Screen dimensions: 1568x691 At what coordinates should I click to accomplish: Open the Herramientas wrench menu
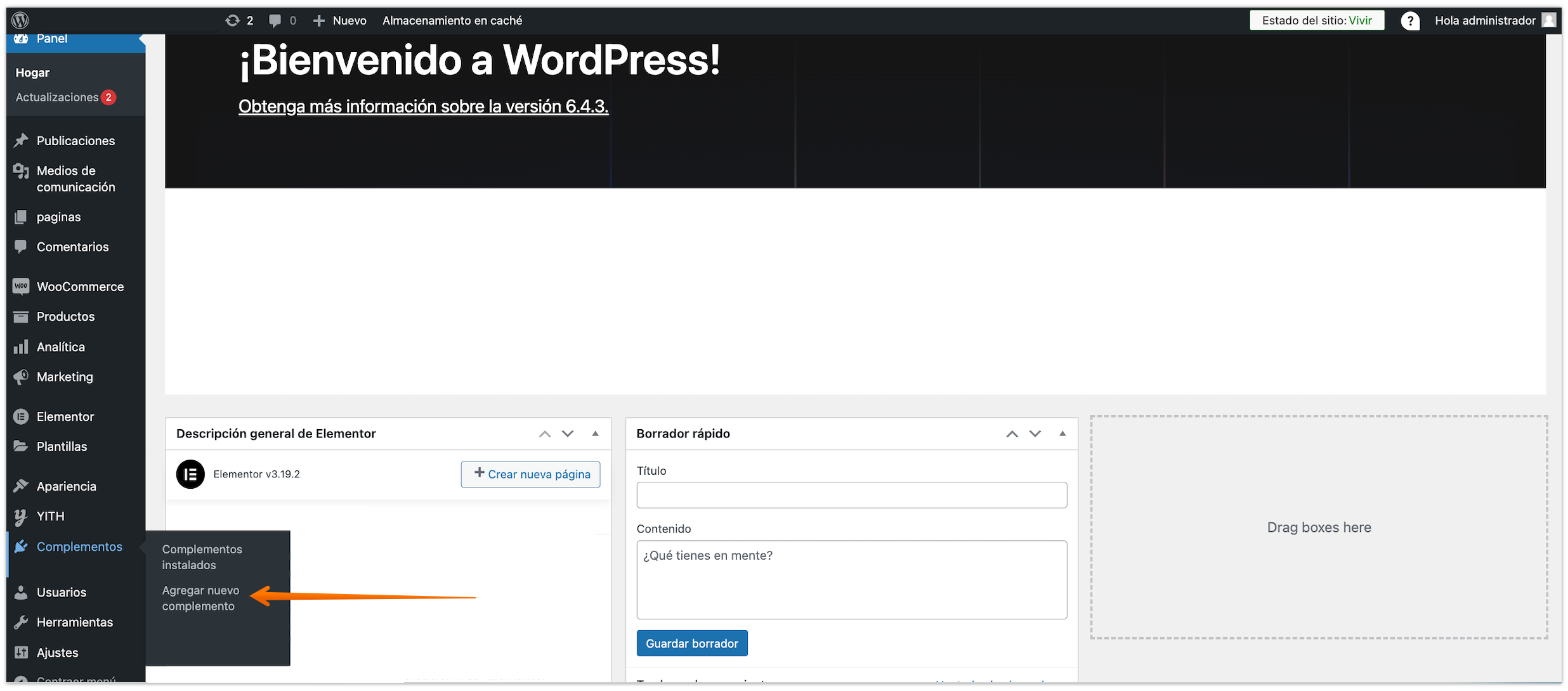74,622
